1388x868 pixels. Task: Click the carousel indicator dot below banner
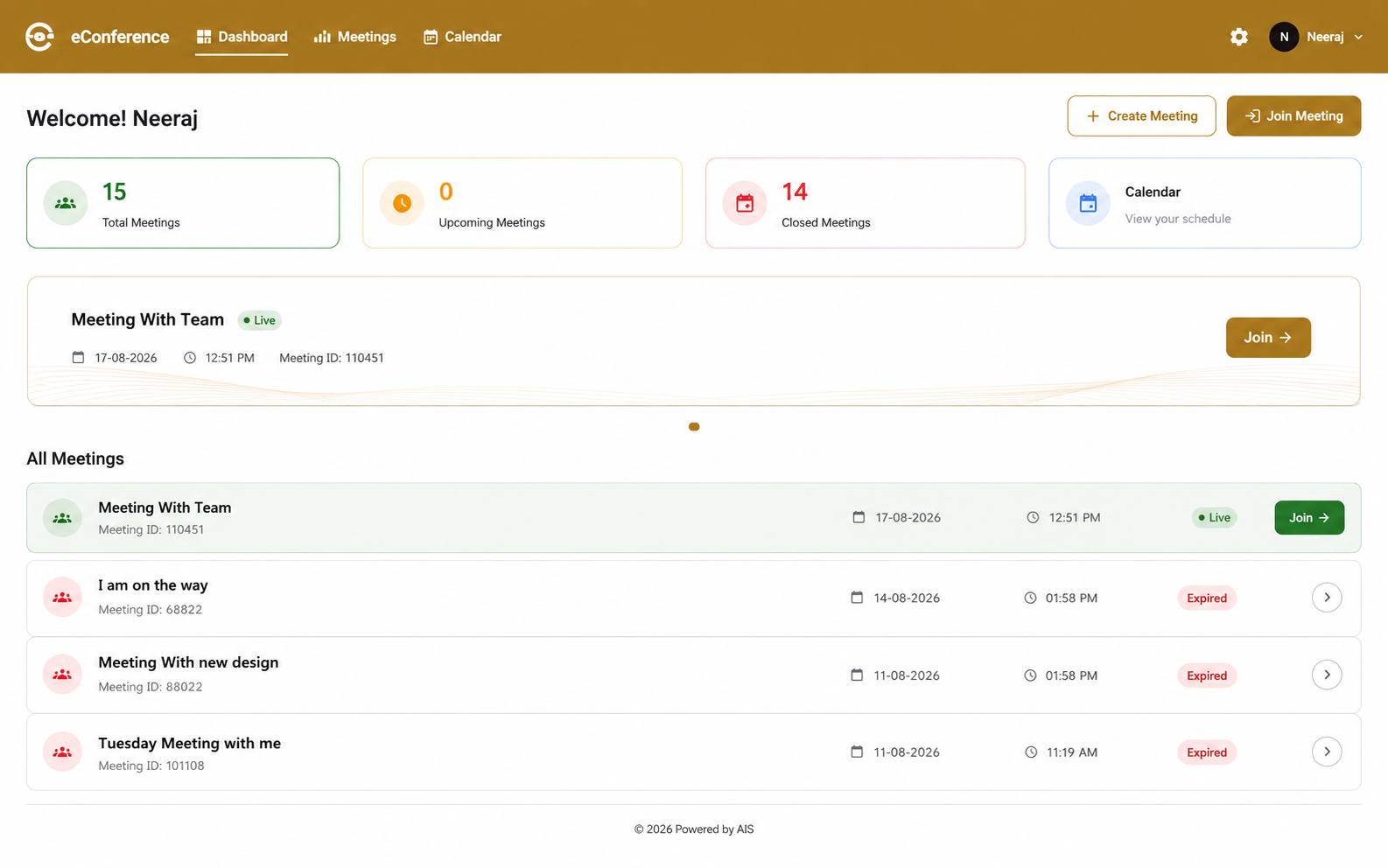tap(694, 427)
